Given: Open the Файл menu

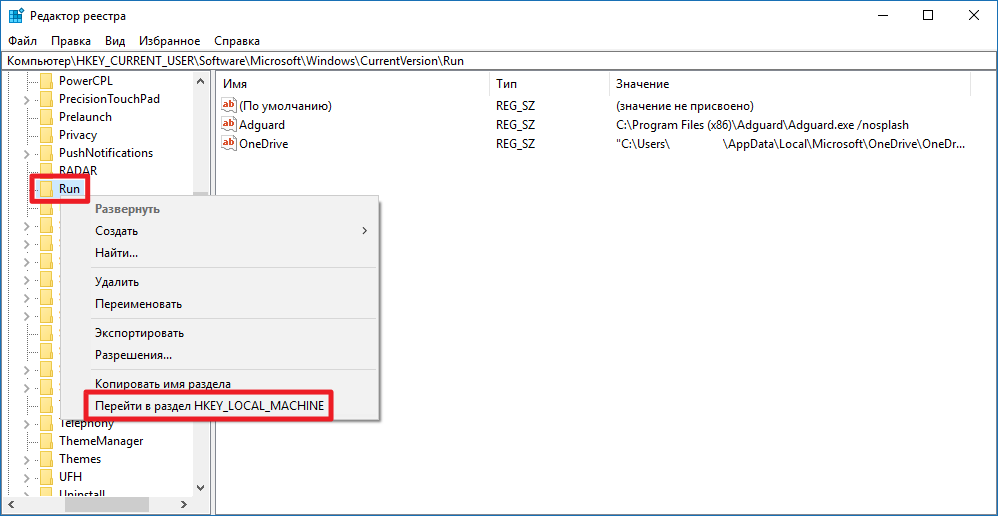Looking at the screenshot, I should pos(21,41).
